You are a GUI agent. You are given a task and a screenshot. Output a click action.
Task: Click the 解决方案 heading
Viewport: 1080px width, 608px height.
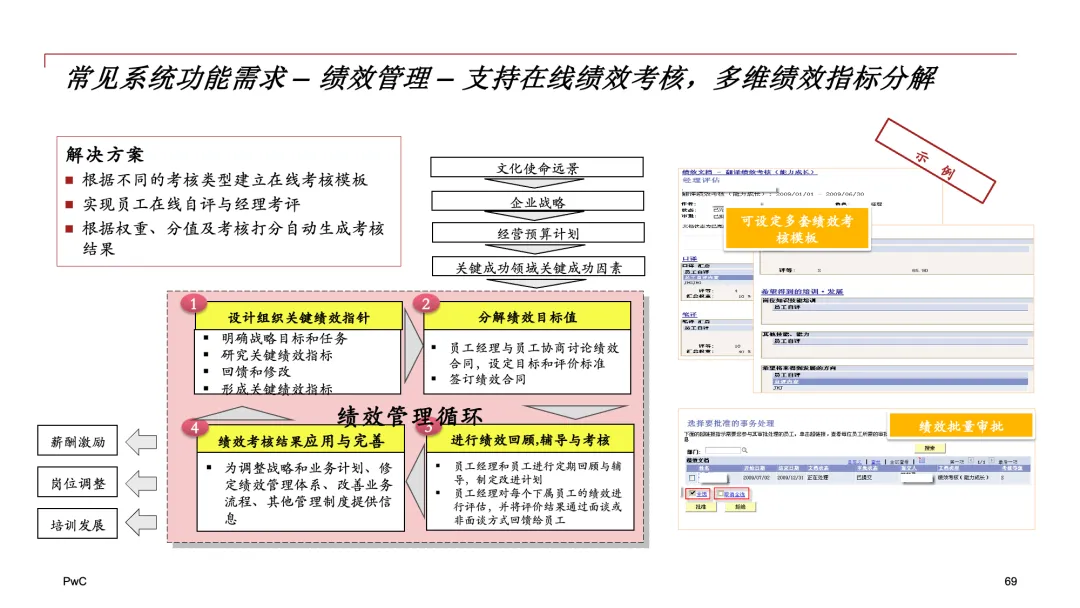(x=105, y=154)
